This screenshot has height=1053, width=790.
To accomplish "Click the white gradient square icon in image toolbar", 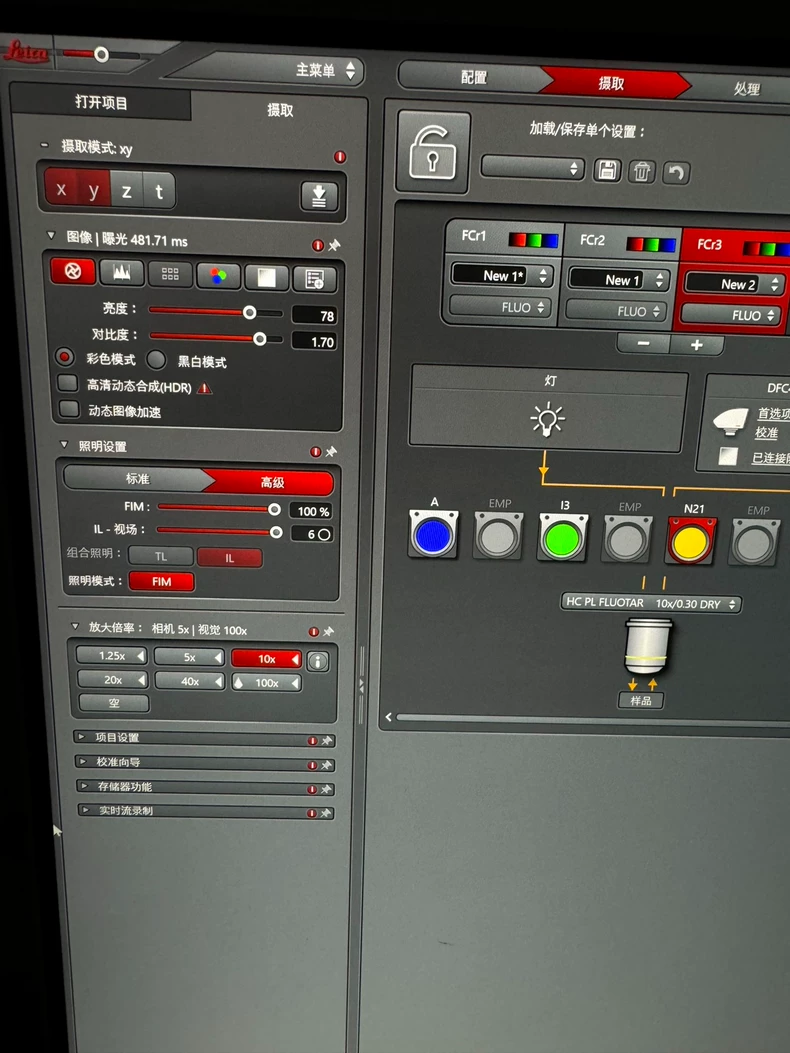I will pyautogui.click(x=267, y=277).
